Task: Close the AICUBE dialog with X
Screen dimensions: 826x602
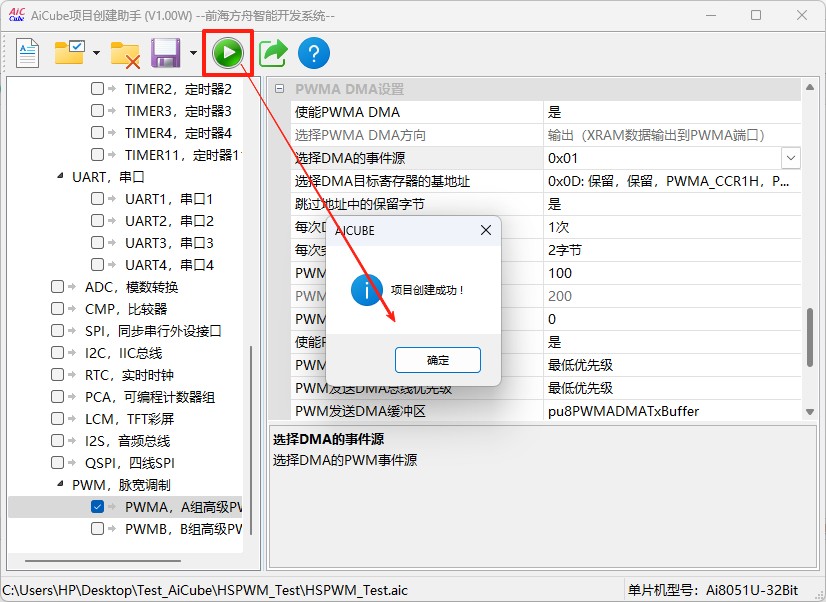Action: click(x=486, y=230)
